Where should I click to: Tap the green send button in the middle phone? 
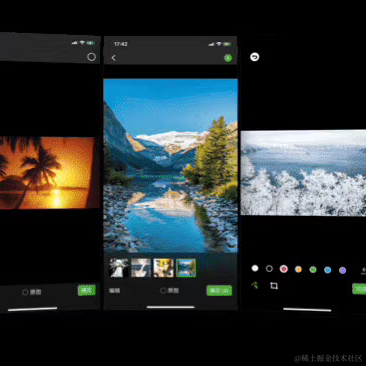[x=219, y=291]
